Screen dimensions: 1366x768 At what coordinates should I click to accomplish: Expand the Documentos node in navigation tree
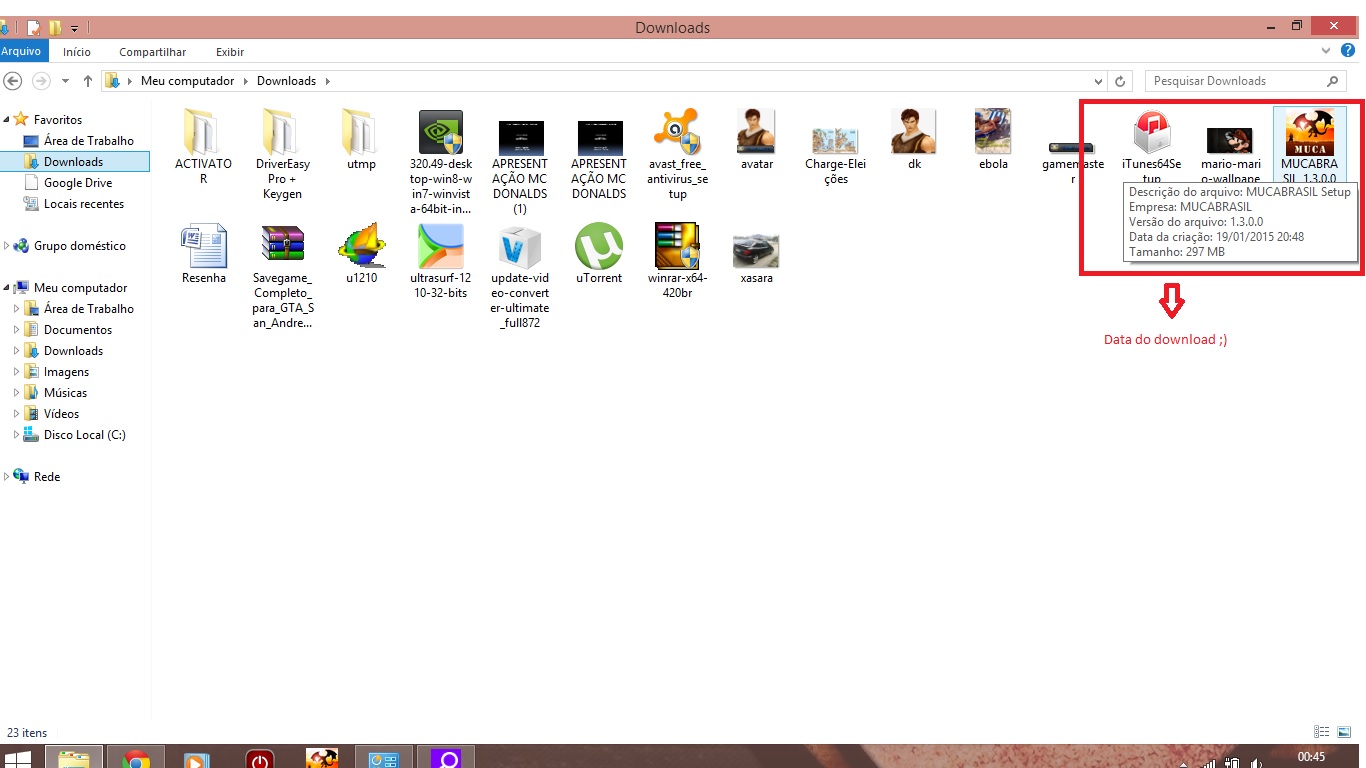click(x=16, y=330)
